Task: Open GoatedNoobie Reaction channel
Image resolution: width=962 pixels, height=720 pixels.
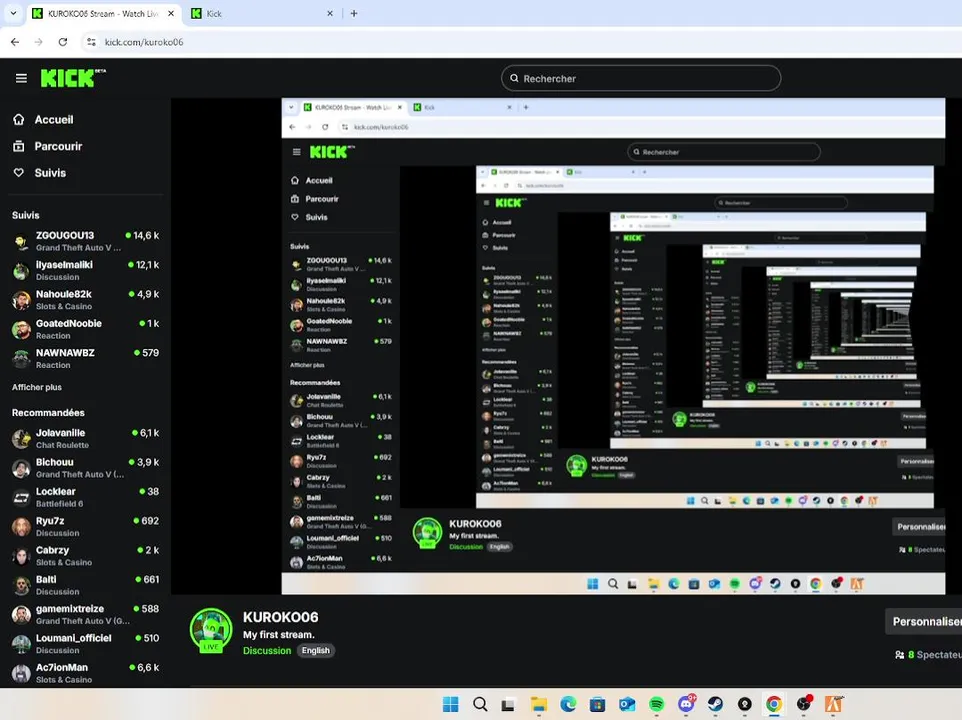Action: pos(85,329)
